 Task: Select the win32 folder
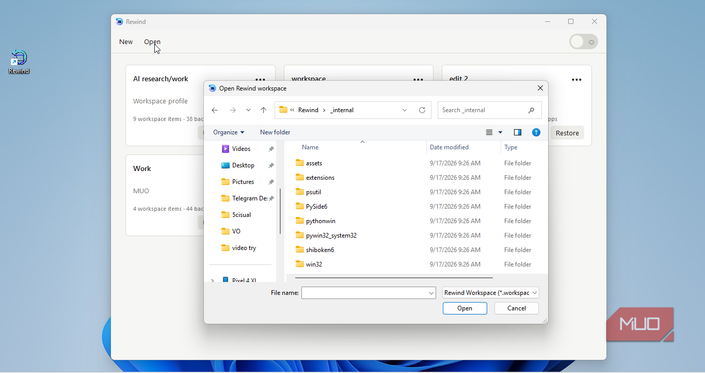(x=314, y=264)
